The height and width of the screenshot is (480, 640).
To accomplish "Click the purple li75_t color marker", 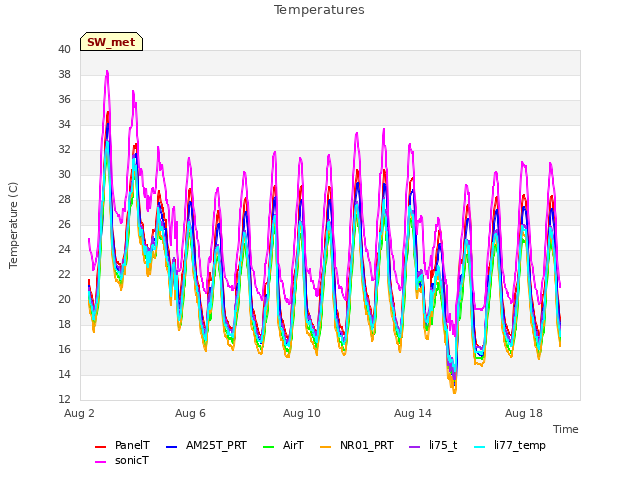I will (x=414, y=447).
